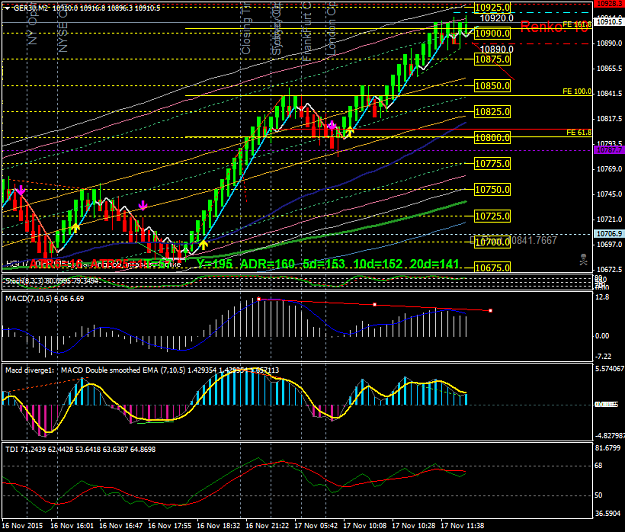Select the 10800.0 yellow price level box
The image size is (625, 532).
tap(493, 138)
